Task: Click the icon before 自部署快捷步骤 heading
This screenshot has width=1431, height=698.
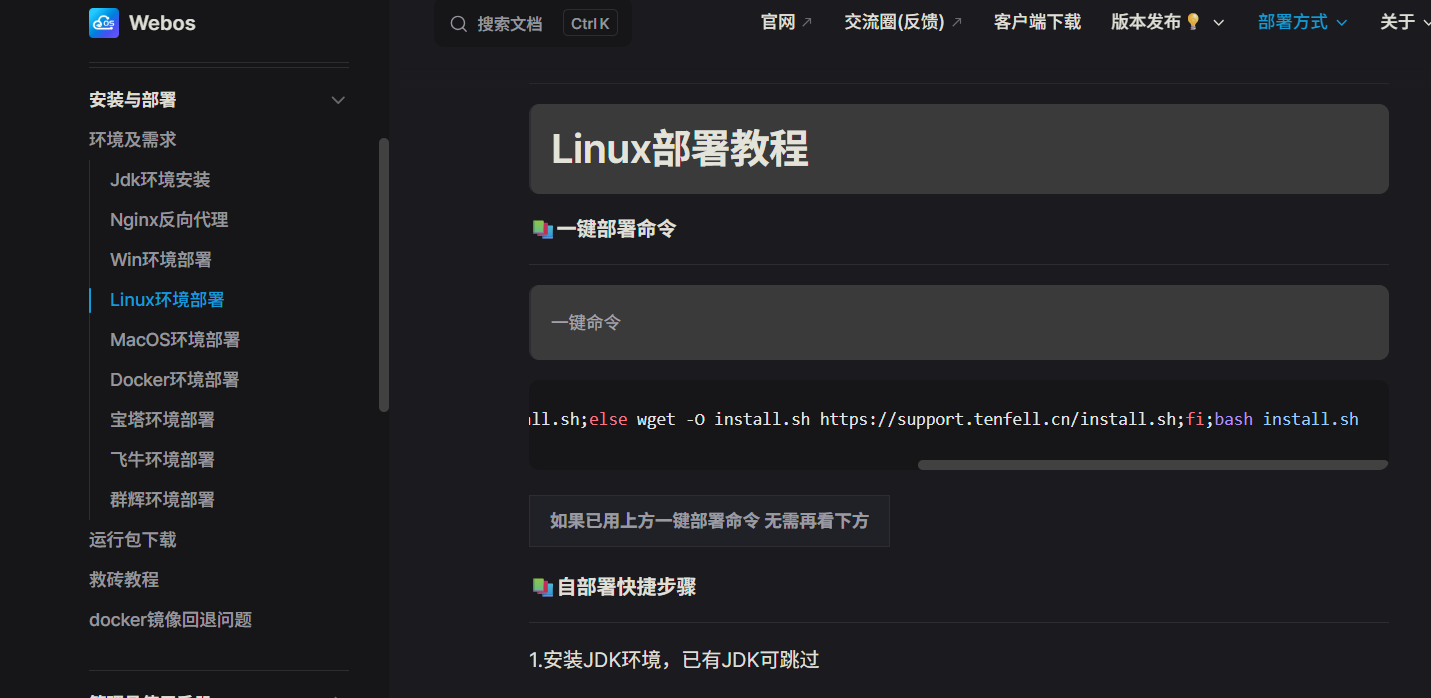Action: click(x=542, y=587)
